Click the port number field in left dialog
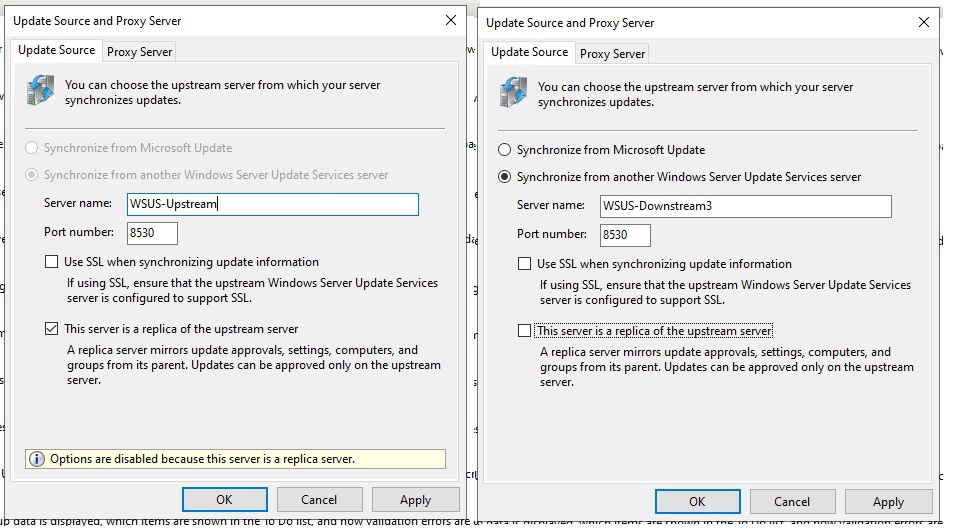 [152, 233]
